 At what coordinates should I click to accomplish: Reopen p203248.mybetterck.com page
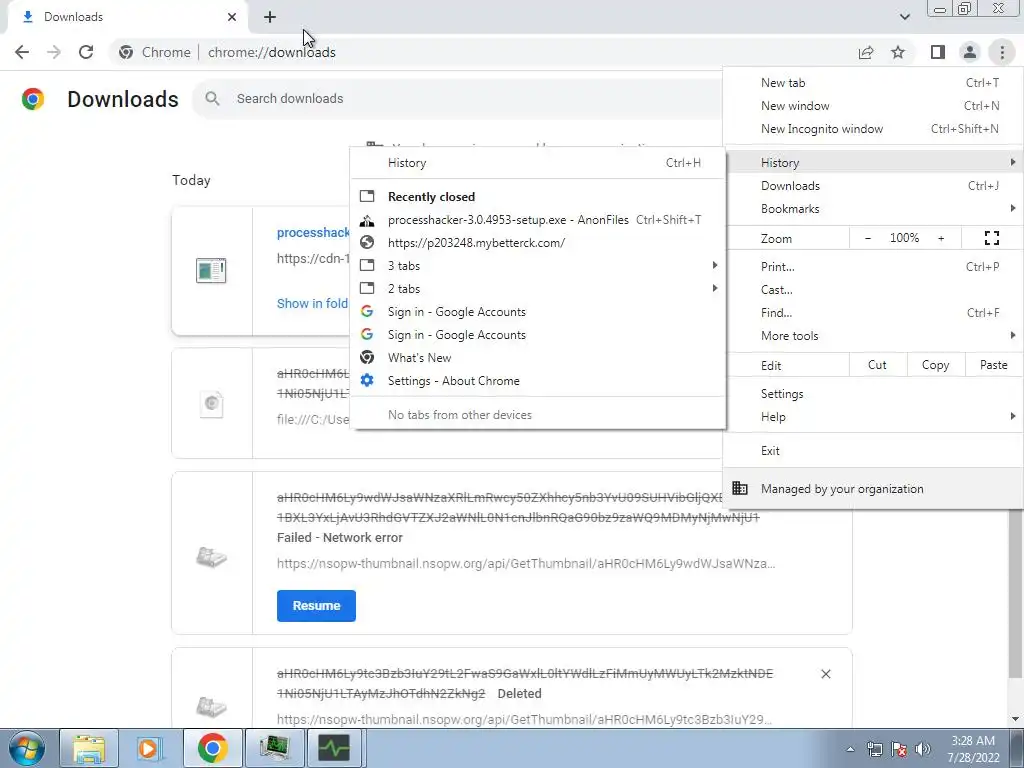pyautogui.click(x=537, y=242)
